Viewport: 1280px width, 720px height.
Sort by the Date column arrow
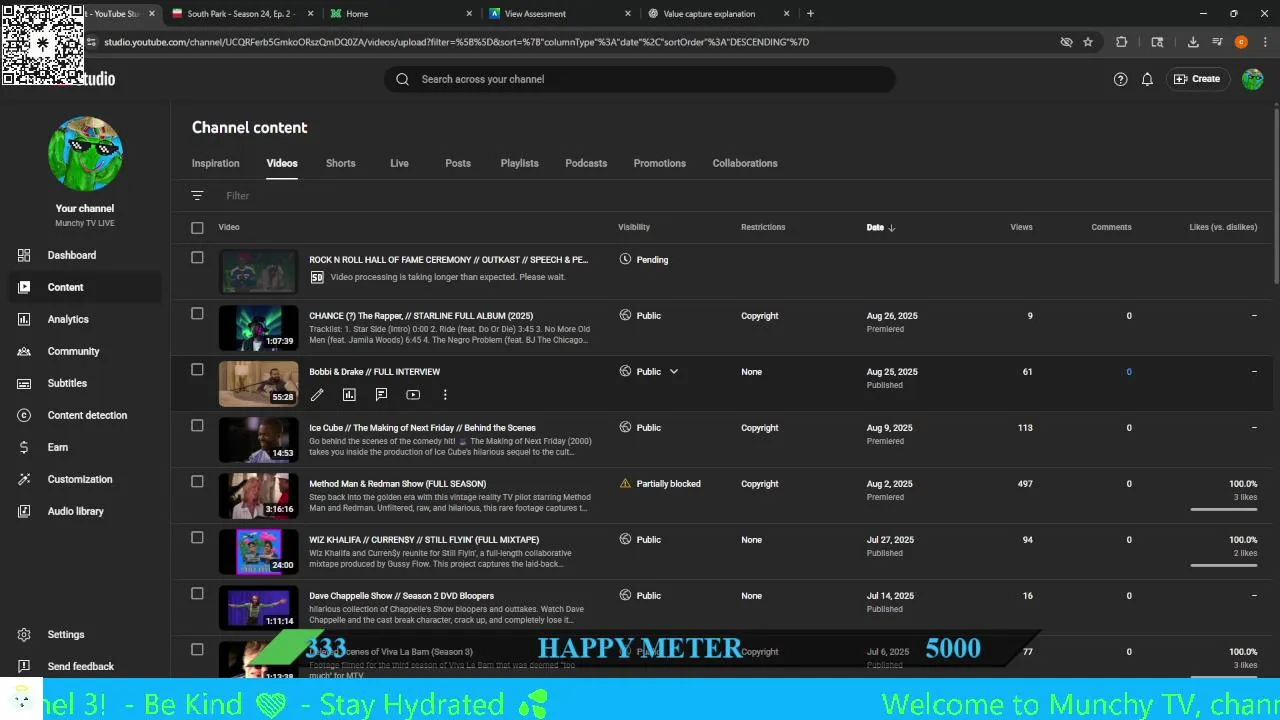(891, 228)
